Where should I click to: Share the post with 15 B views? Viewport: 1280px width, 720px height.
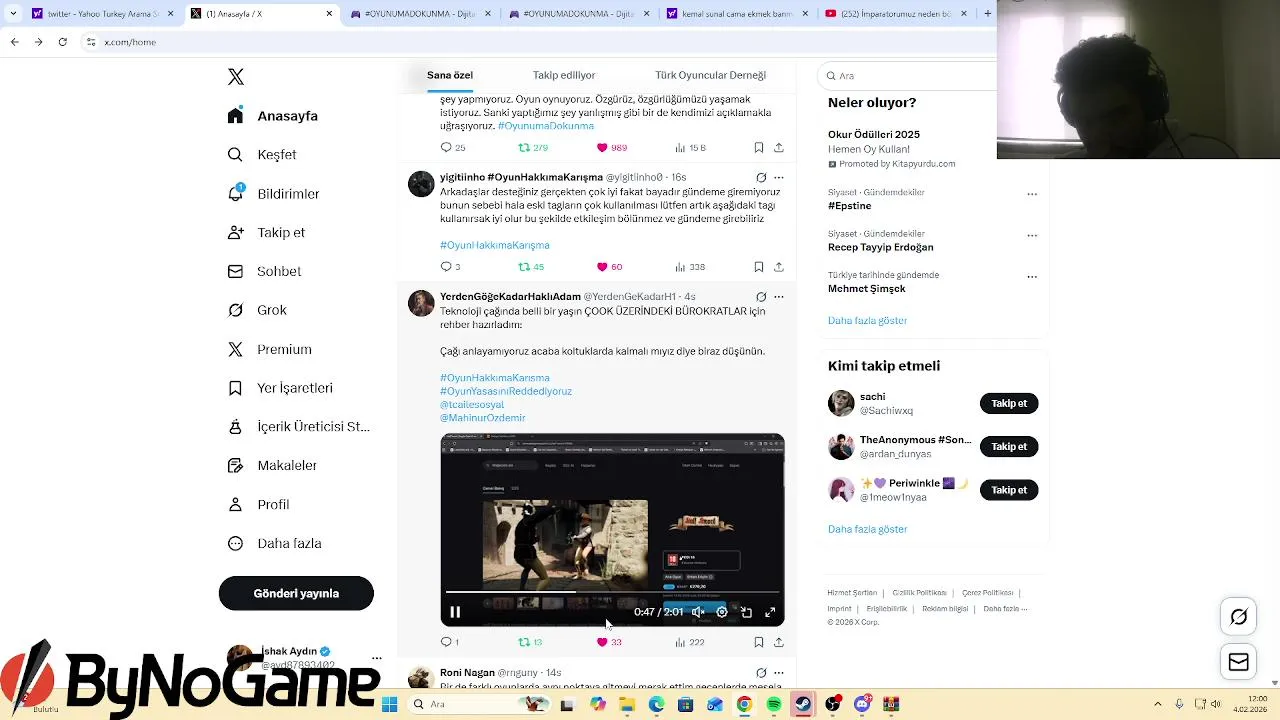(779, 147)
